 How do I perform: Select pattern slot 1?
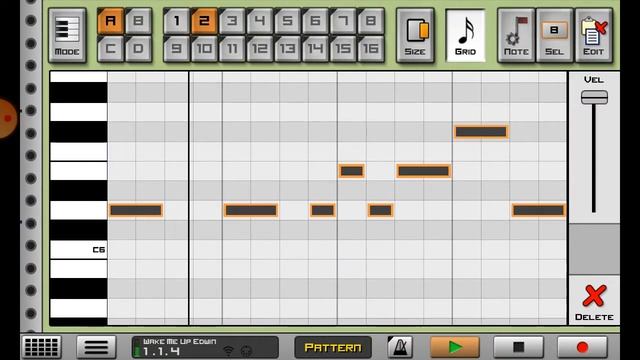[176, 21]
